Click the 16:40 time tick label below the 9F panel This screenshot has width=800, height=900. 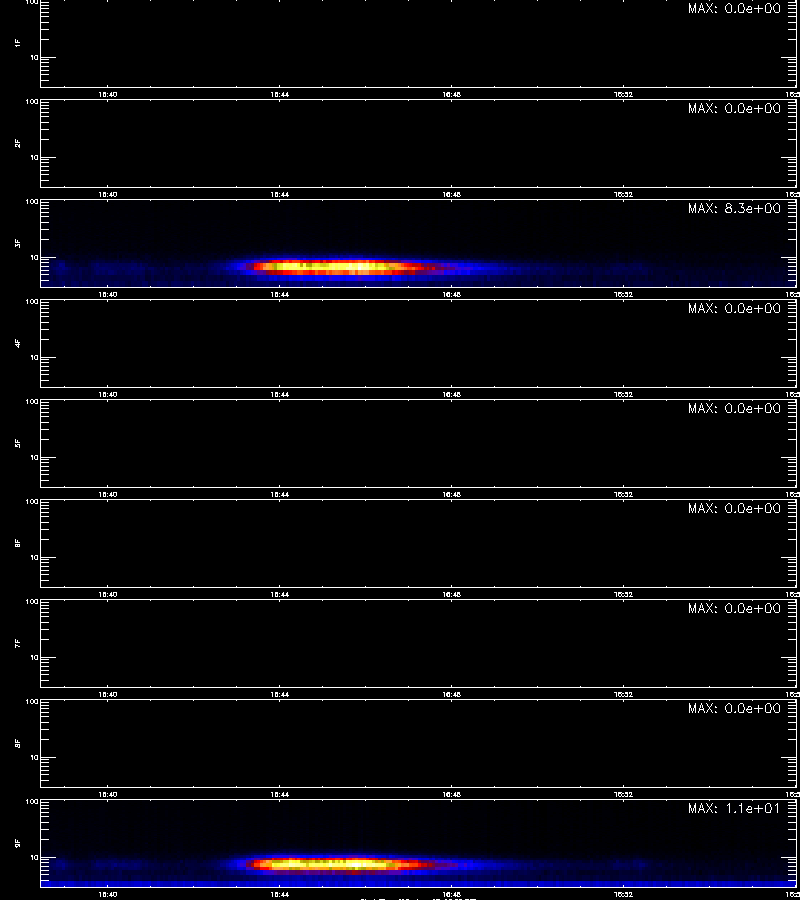coord(108,895)
